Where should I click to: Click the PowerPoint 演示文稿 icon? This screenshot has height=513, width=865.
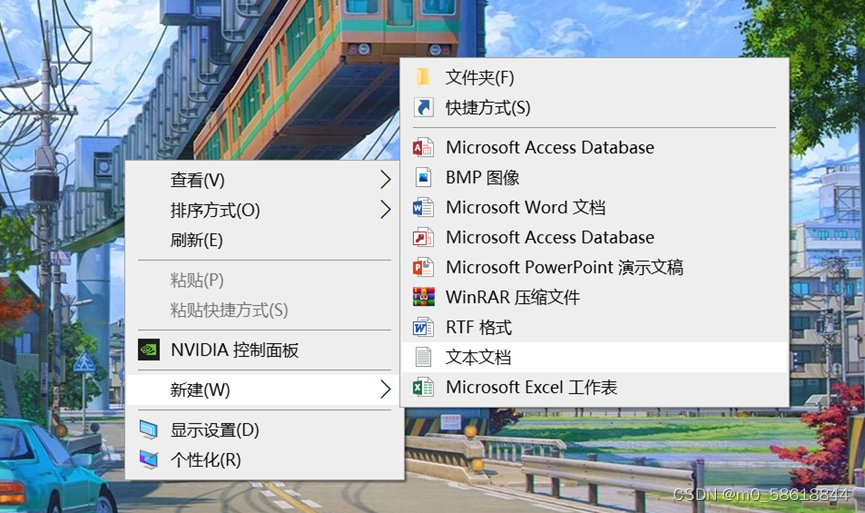click(x=423, y=267)
